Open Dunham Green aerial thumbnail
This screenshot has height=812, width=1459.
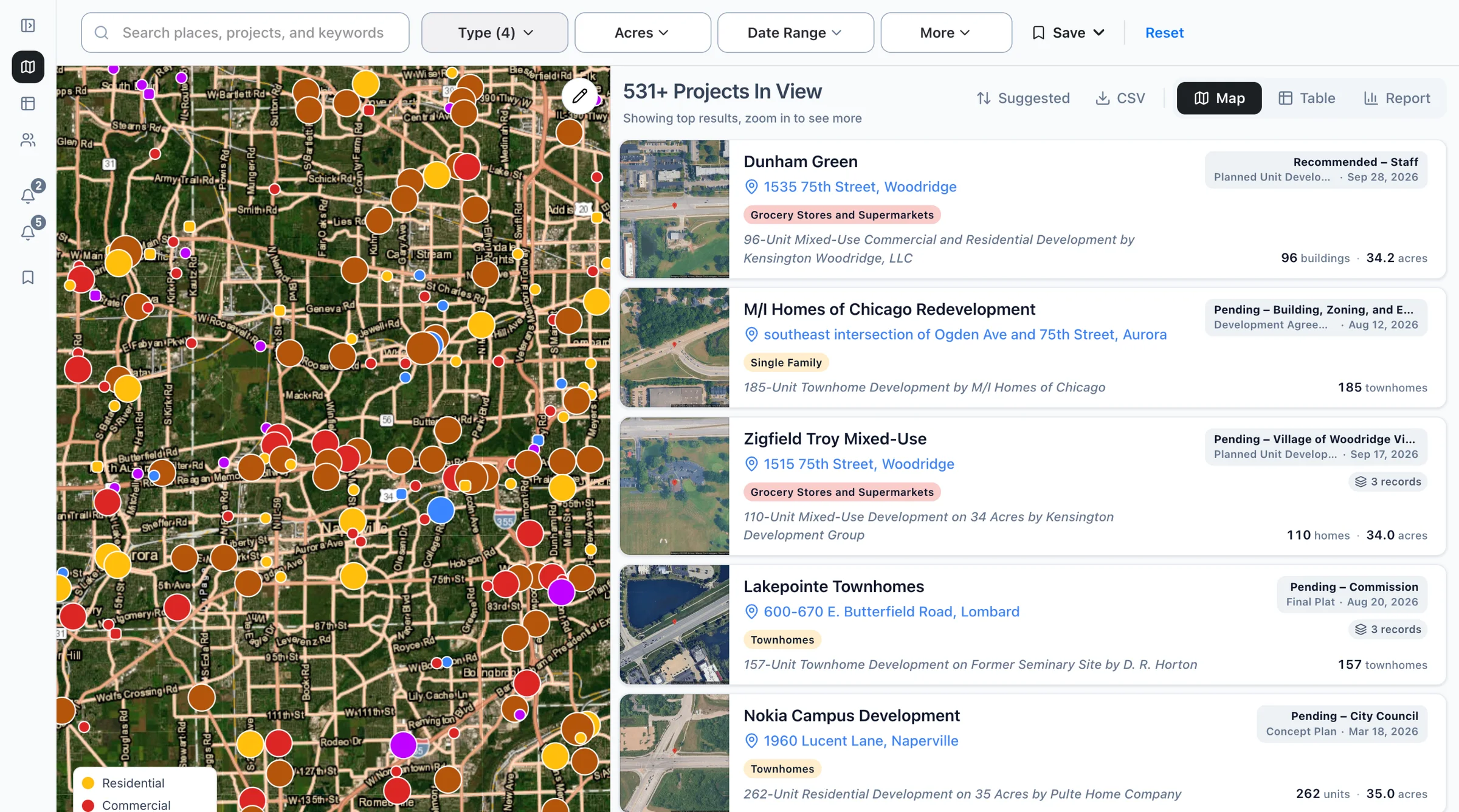click(674, 209)
